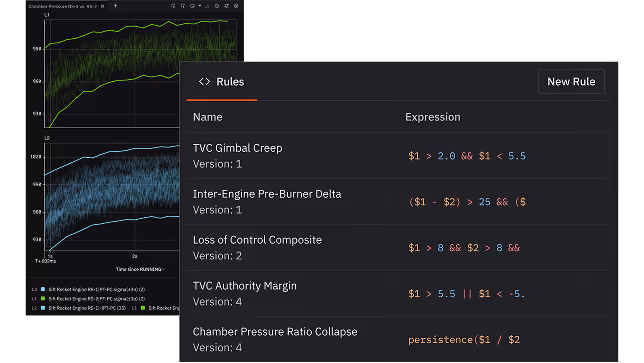Click the code brackets icon beside Rules

pyautogui.click(x=205, y=82)
